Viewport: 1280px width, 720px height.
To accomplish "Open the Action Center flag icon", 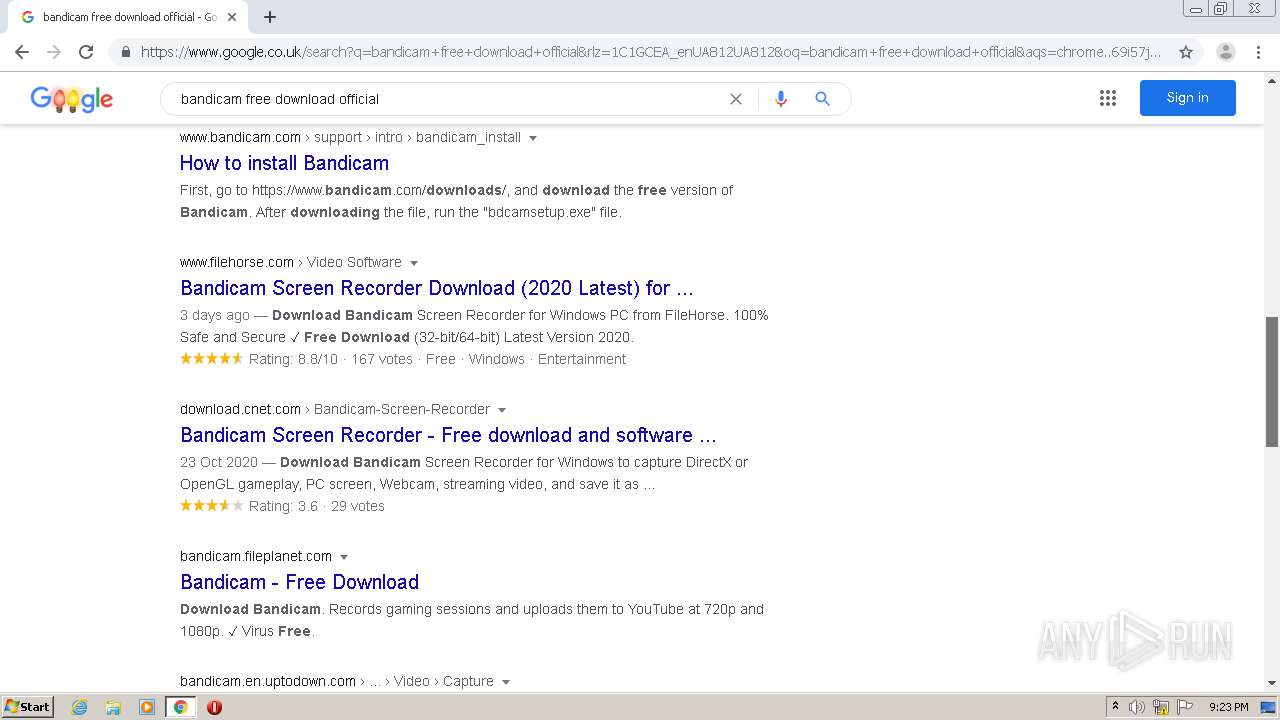I will tap(1184, 707).
